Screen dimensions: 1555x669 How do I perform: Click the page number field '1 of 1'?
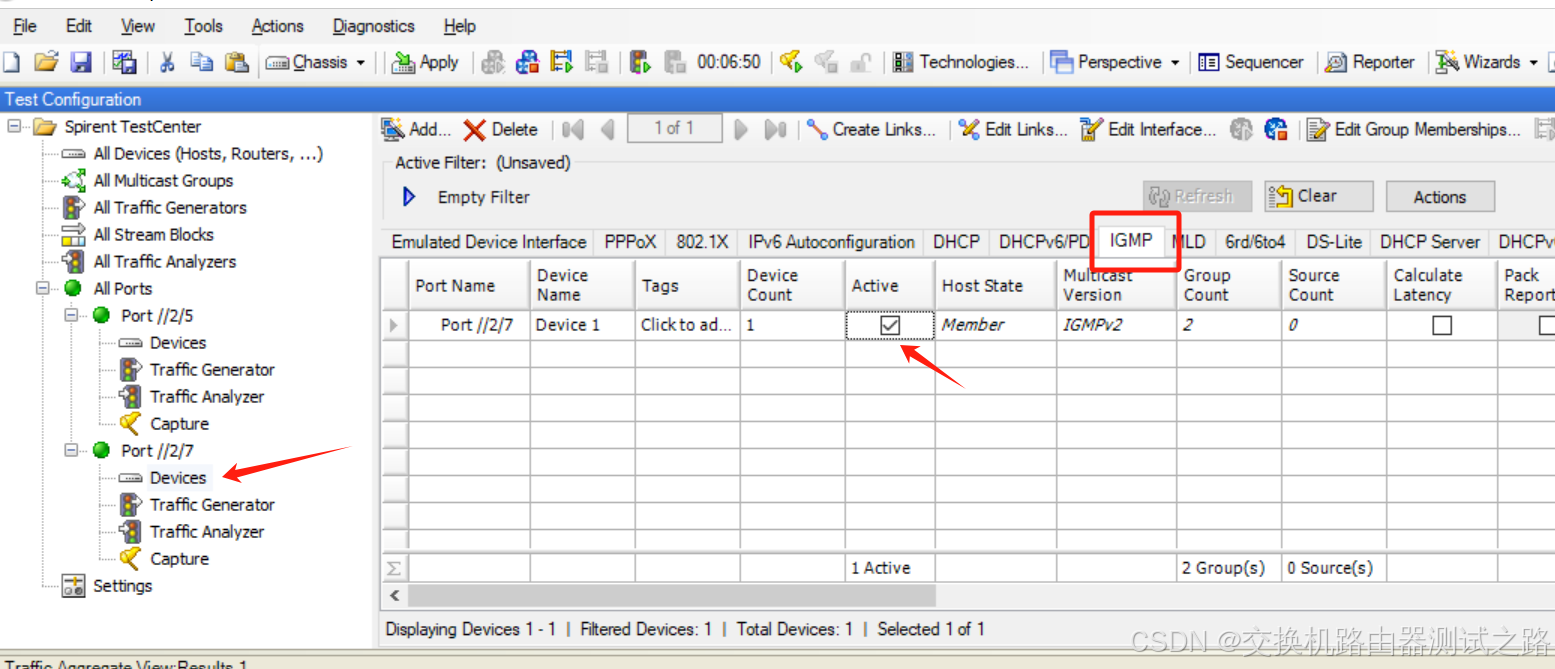point(674,128)
